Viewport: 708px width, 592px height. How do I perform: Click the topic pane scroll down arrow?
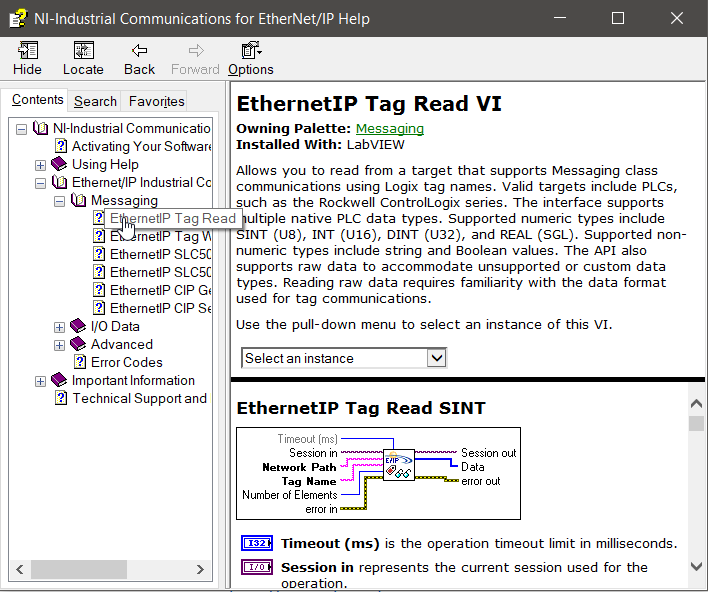point(696,566)
